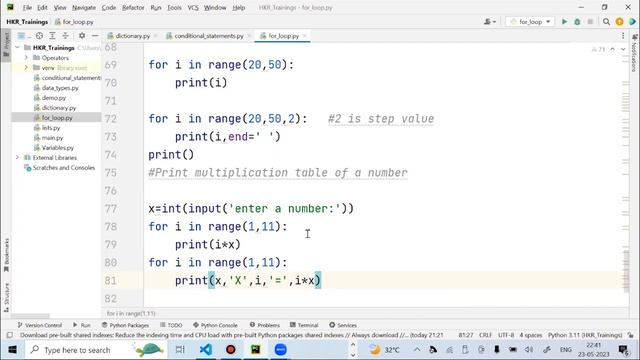The image size is (640, 360).
Task: Open demo.py in project tree
Action: [x=50, y=98]
